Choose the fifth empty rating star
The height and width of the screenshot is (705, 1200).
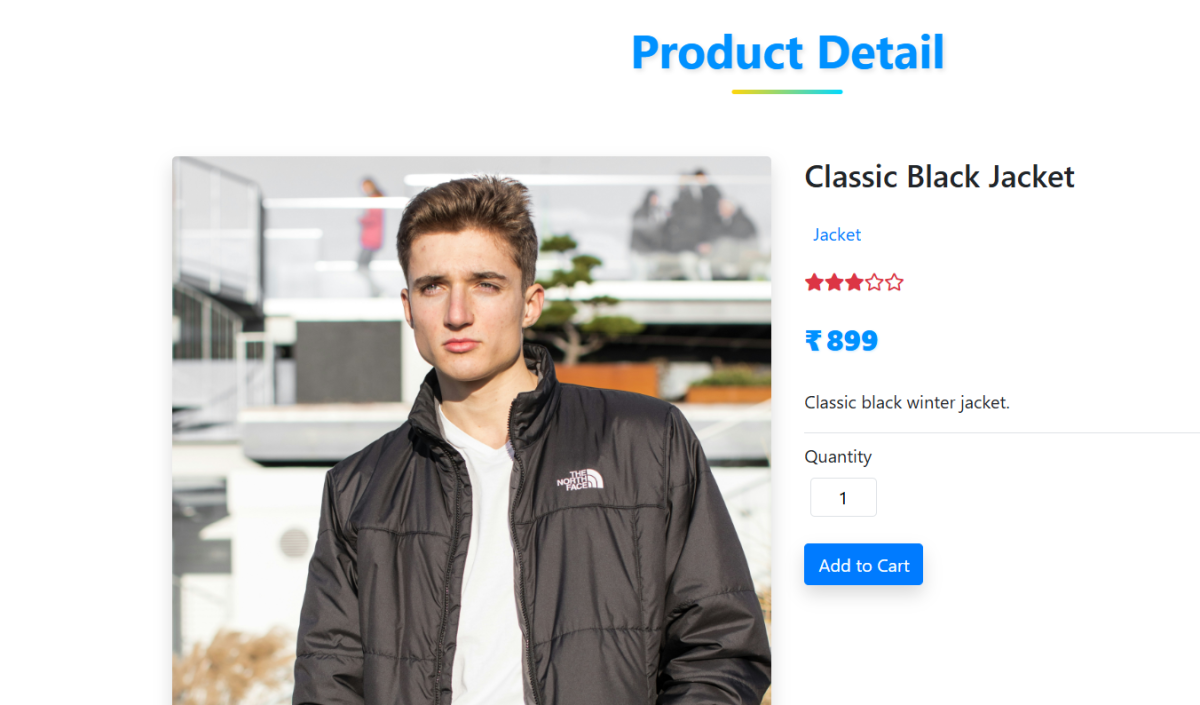pyautogui.click(x=894, y=283)
